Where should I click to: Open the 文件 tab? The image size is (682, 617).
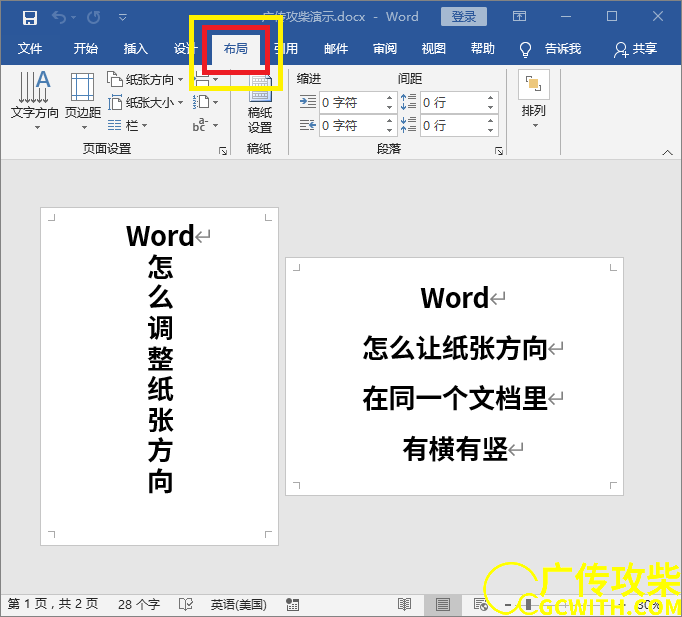[30, 48]
